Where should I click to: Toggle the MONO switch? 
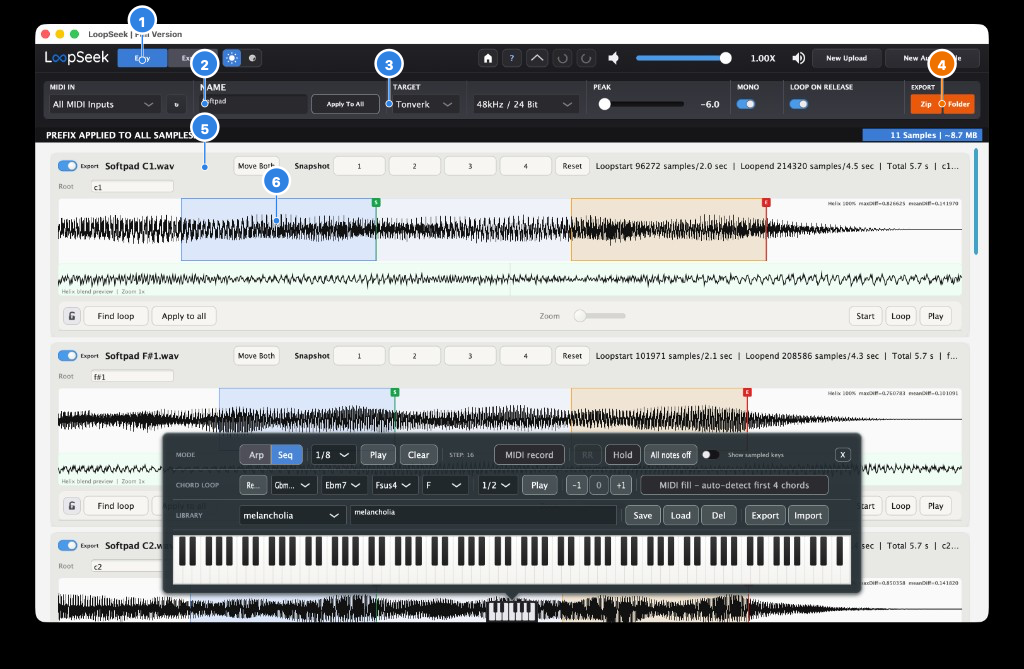[x=746, y=104]
